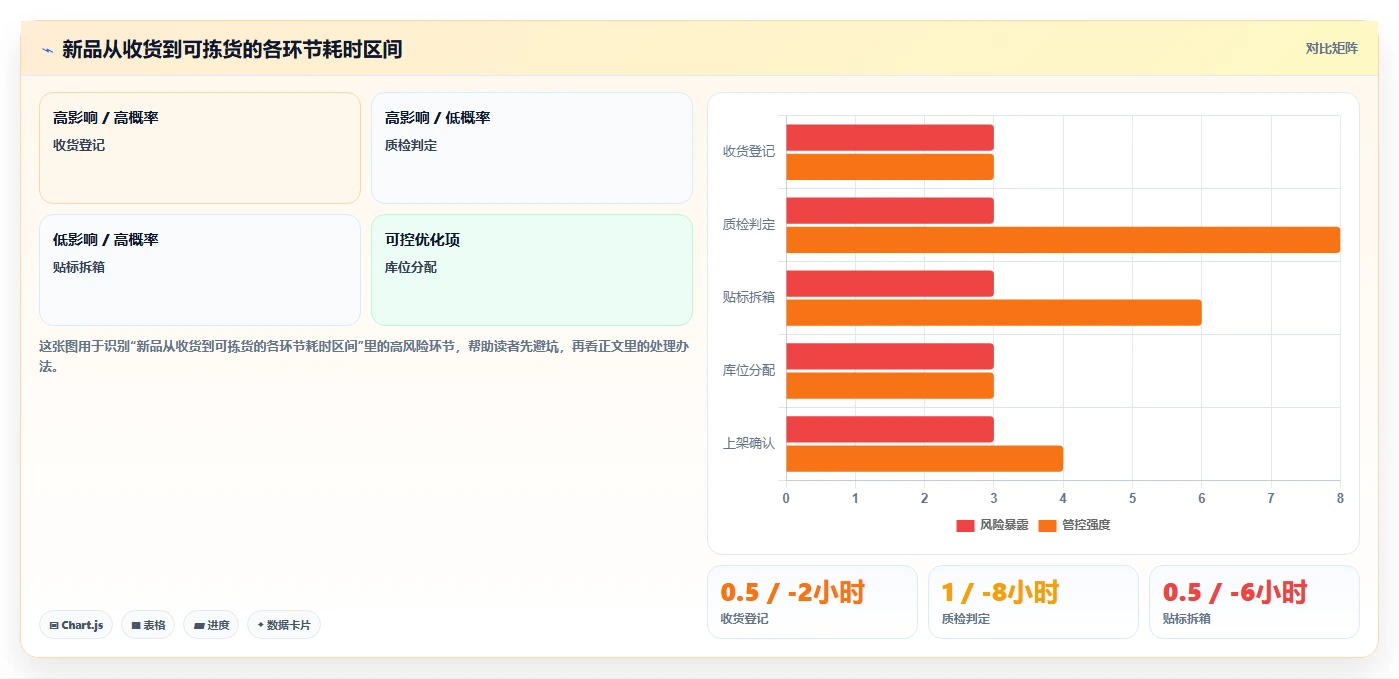Click the 风险暴露 legend text
This screenshot has width=1399, height=679.
point(1004,525)
